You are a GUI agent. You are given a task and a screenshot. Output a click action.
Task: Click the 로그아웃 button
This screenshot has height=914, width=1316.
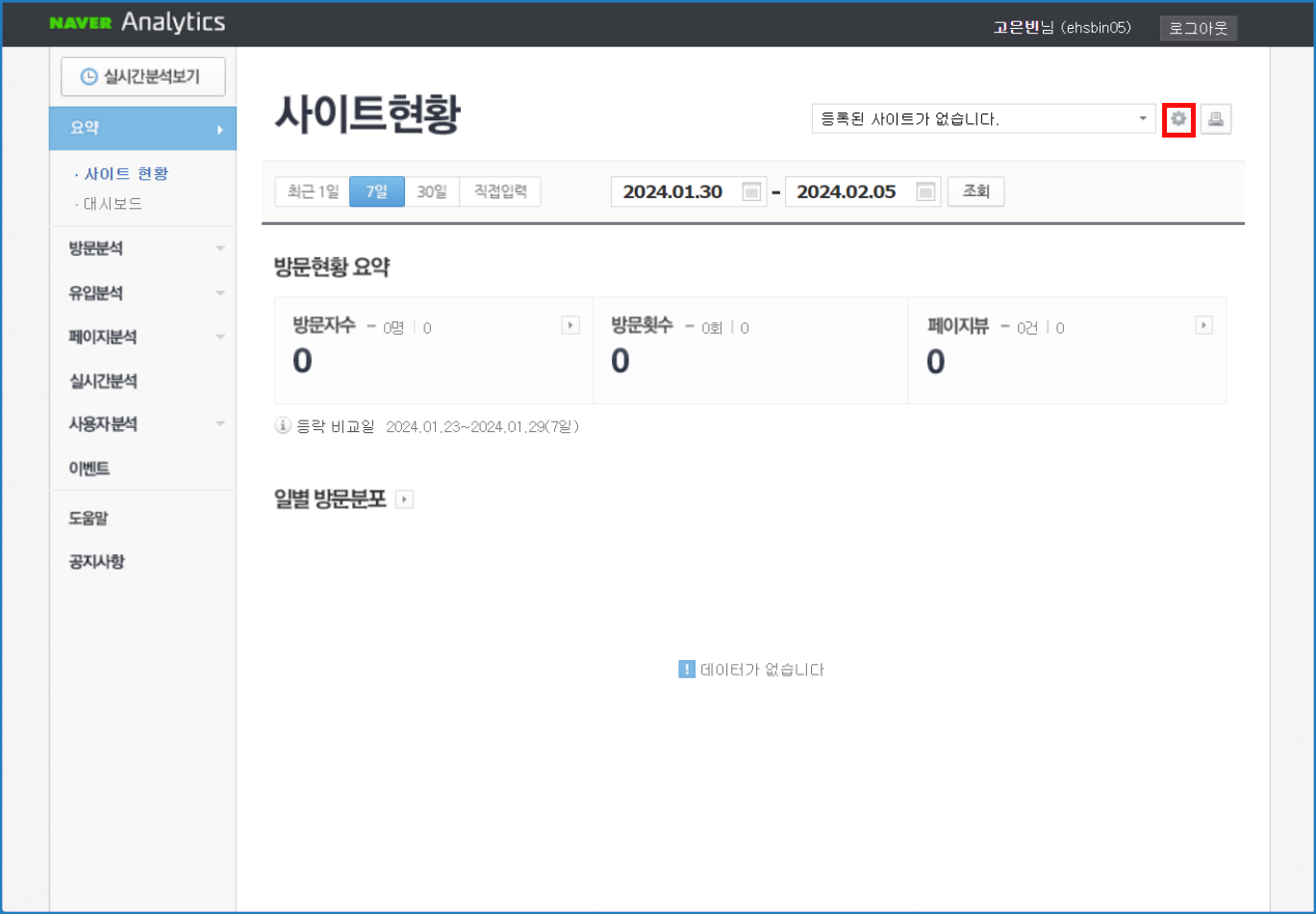[x=1198, y=28]
